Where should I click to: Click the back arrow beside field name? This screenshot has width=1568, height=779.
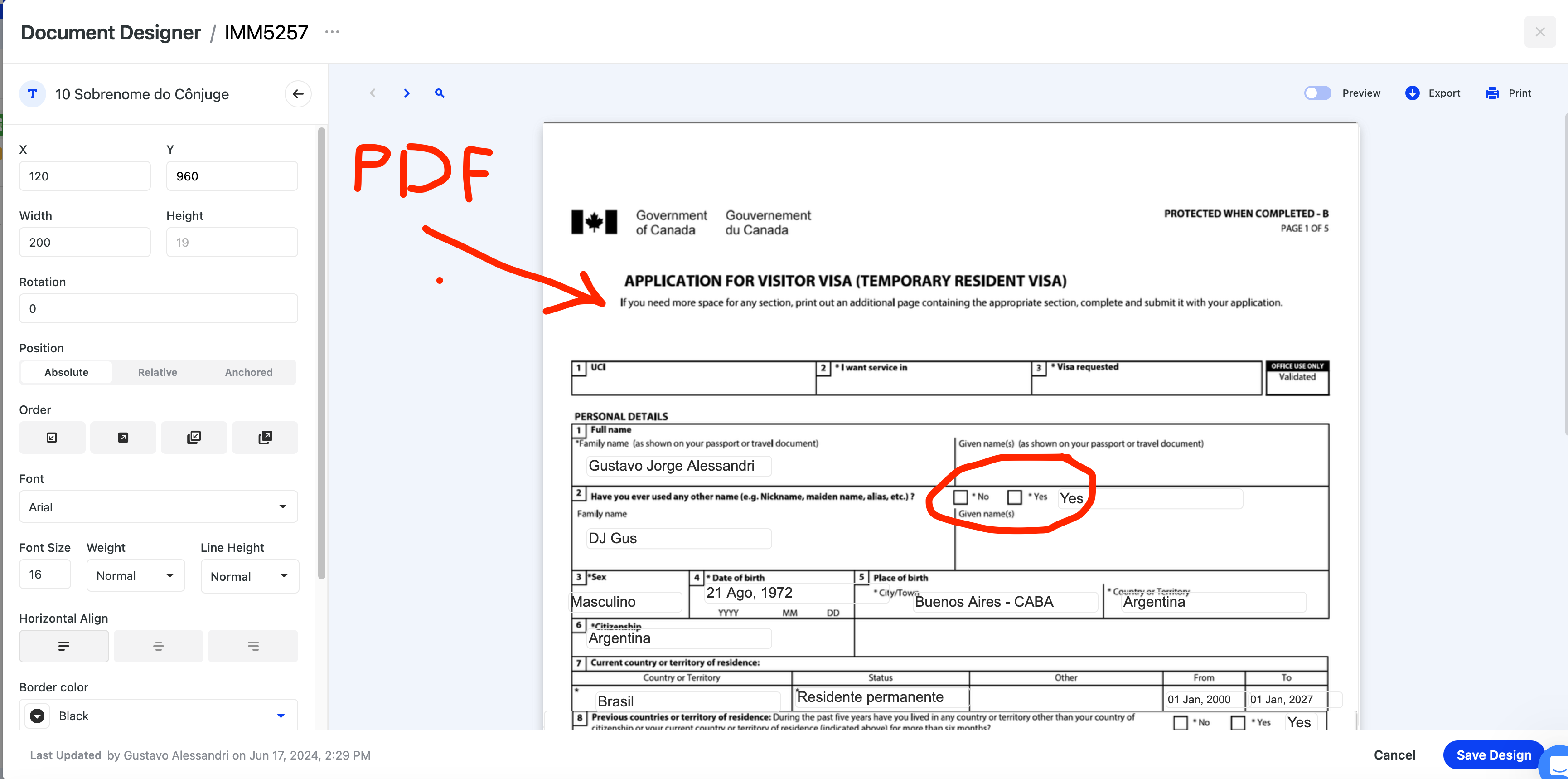click(298, 94)
